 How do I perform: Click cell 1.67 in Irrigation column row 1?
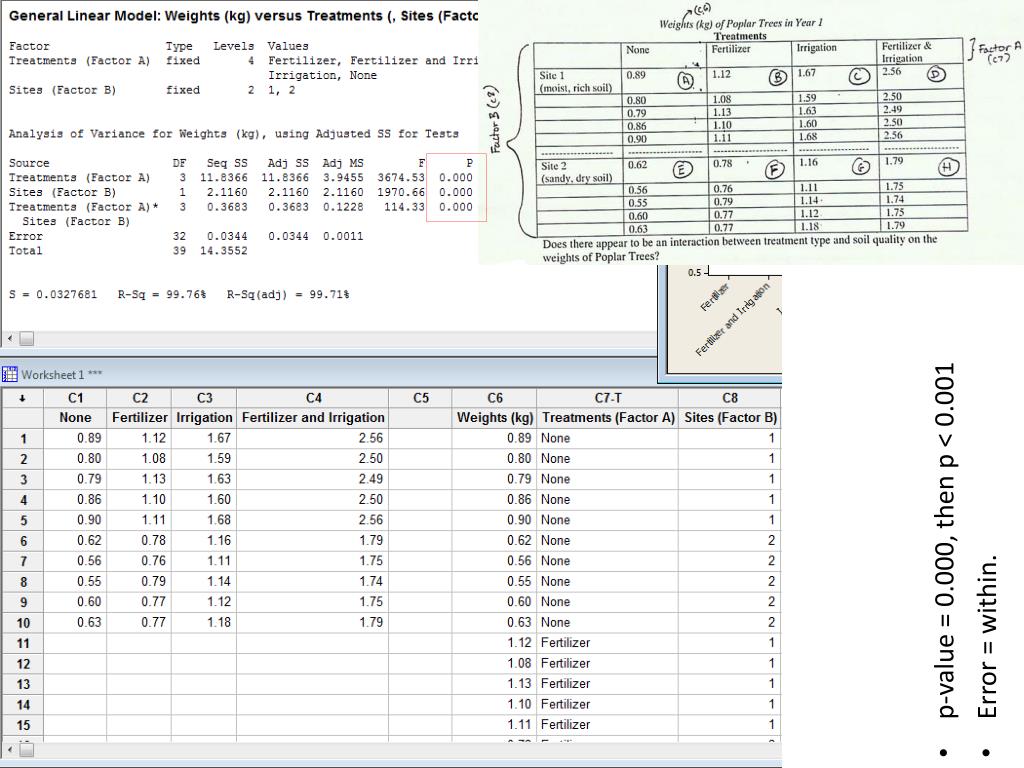204,438
